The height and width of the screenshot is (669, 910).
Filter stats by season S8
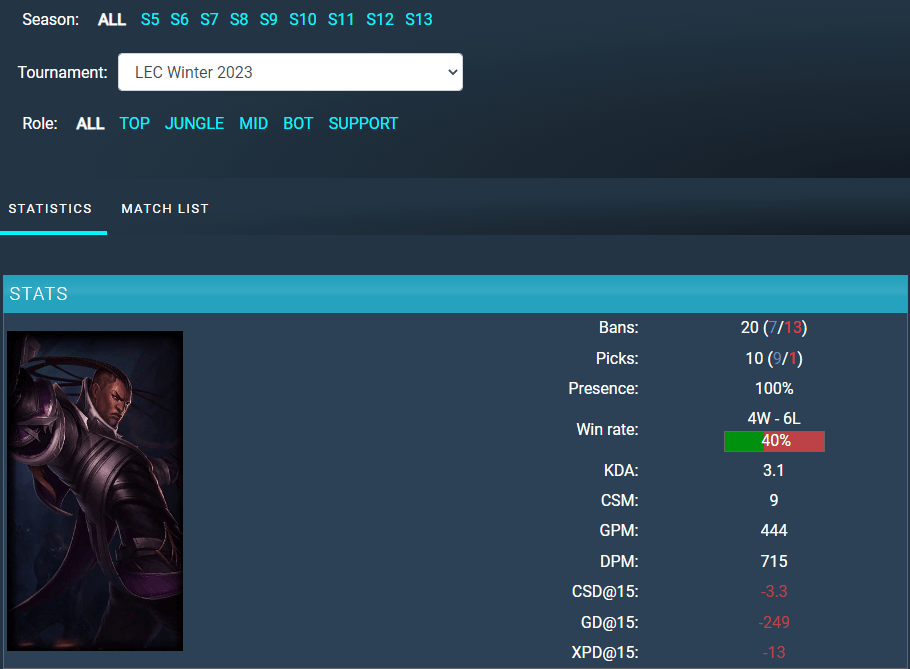pos(239,20)
